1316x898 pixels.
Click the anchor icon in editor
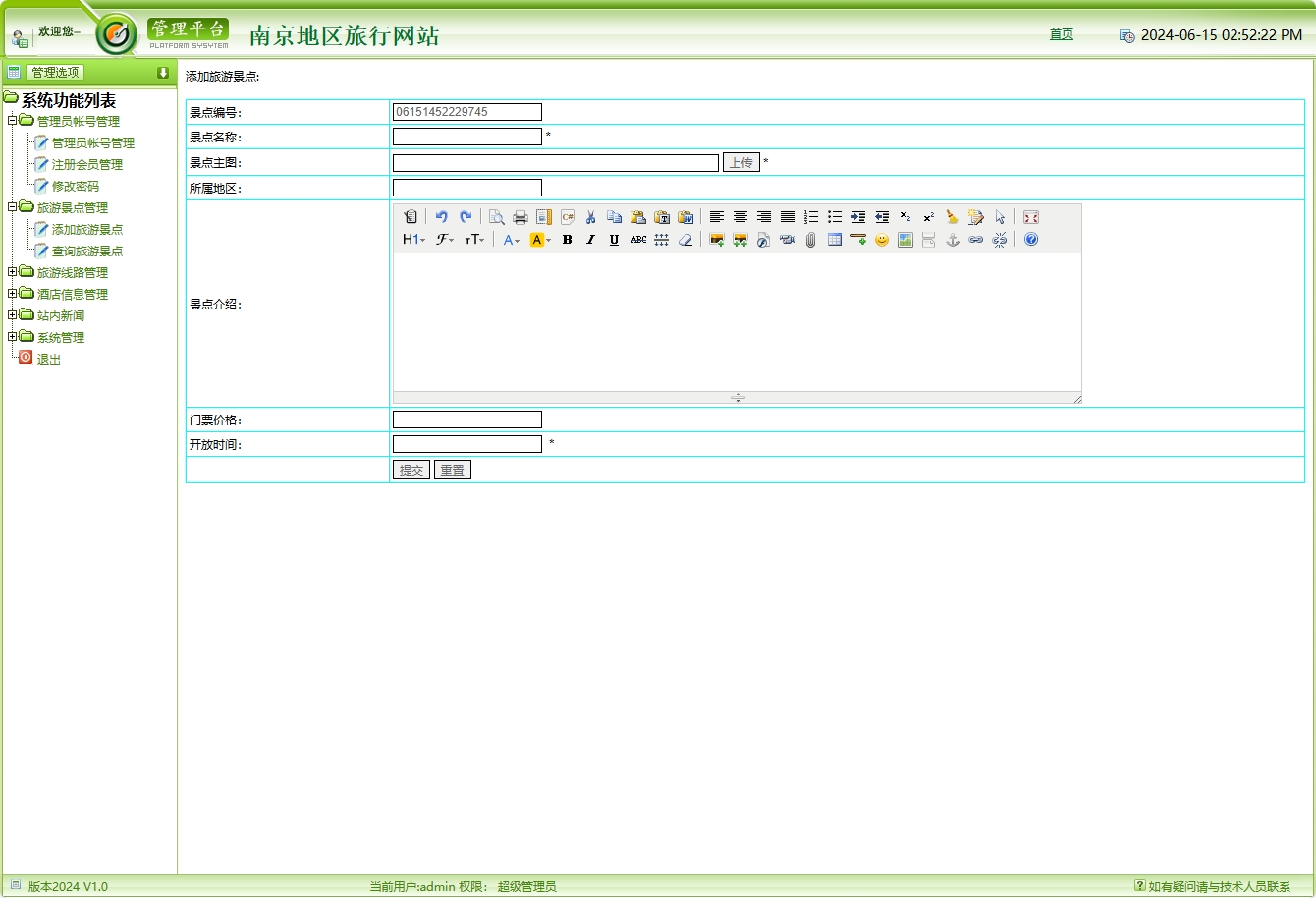click(953, 240)
